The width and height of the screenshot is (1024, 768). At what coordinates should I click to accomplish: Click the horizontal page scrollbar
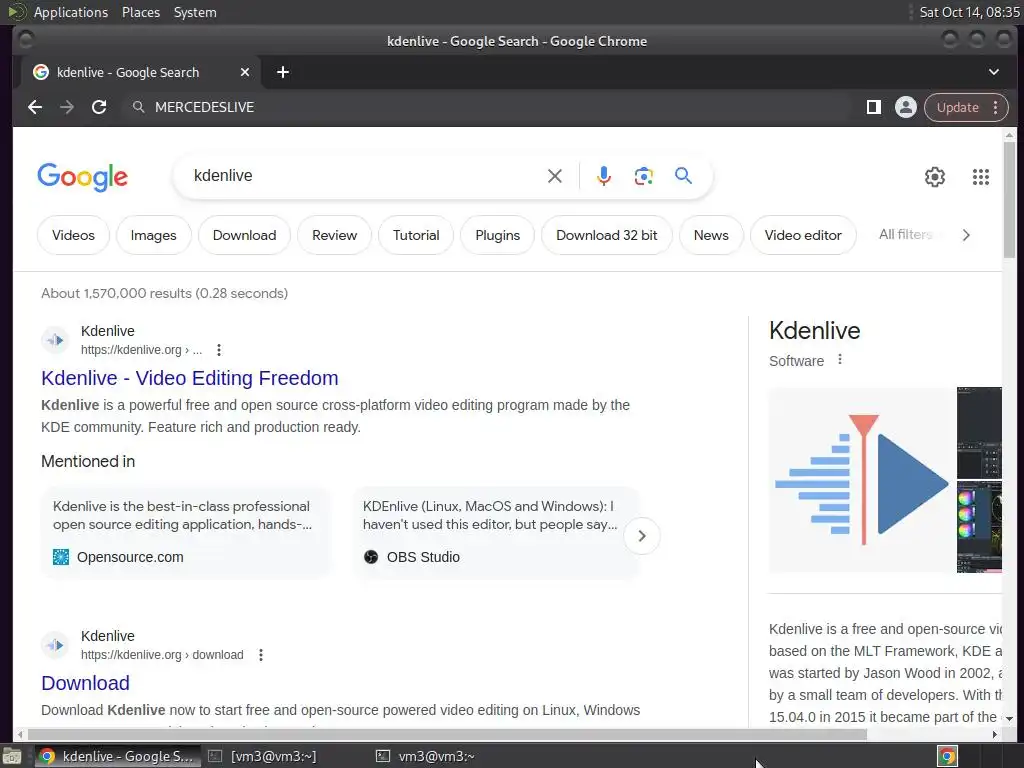click(447, 735)
